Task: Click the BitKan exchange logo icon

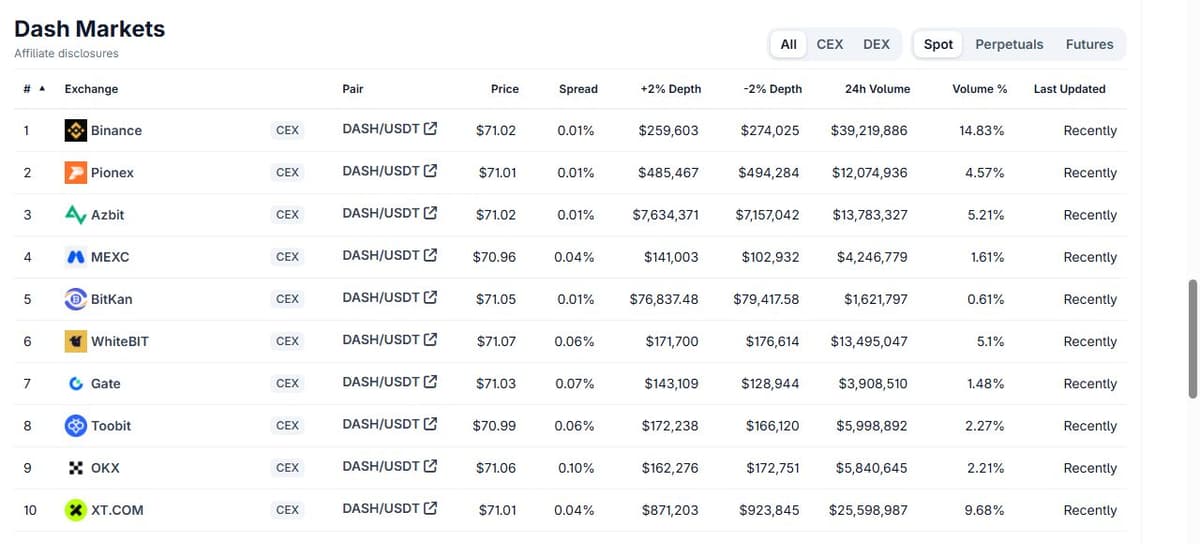Action: click(x=75, y=299)
